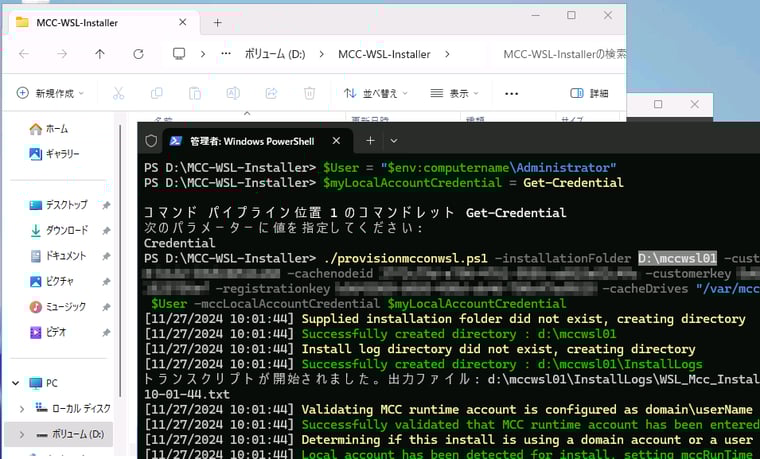Click the Delete trash icon

click(x=310, y=93)
